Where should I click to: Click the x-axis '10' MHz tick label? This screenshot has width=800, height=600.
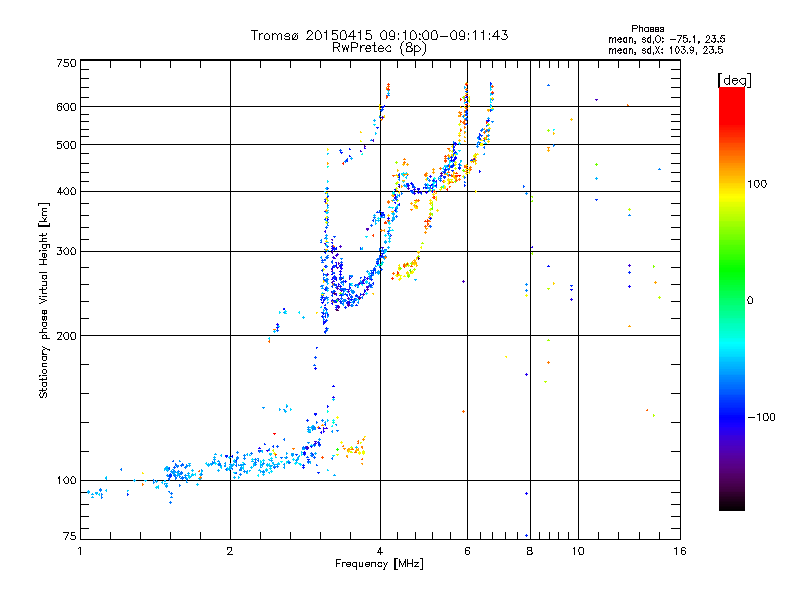click(x=578, y=551)
